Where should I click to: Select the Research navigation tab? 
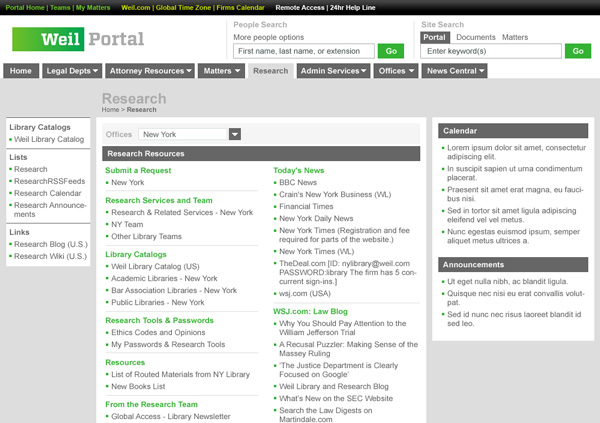(271, 71)
